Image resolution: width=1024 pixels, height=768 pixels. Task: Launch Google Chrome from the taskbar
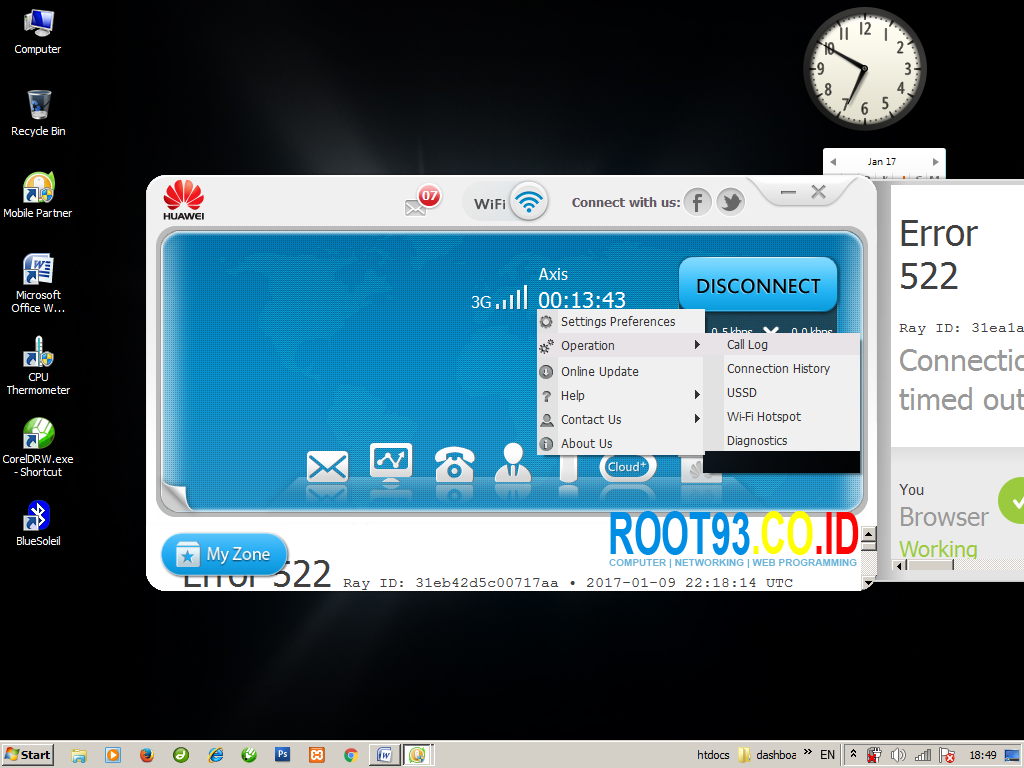tap(351, 756)
